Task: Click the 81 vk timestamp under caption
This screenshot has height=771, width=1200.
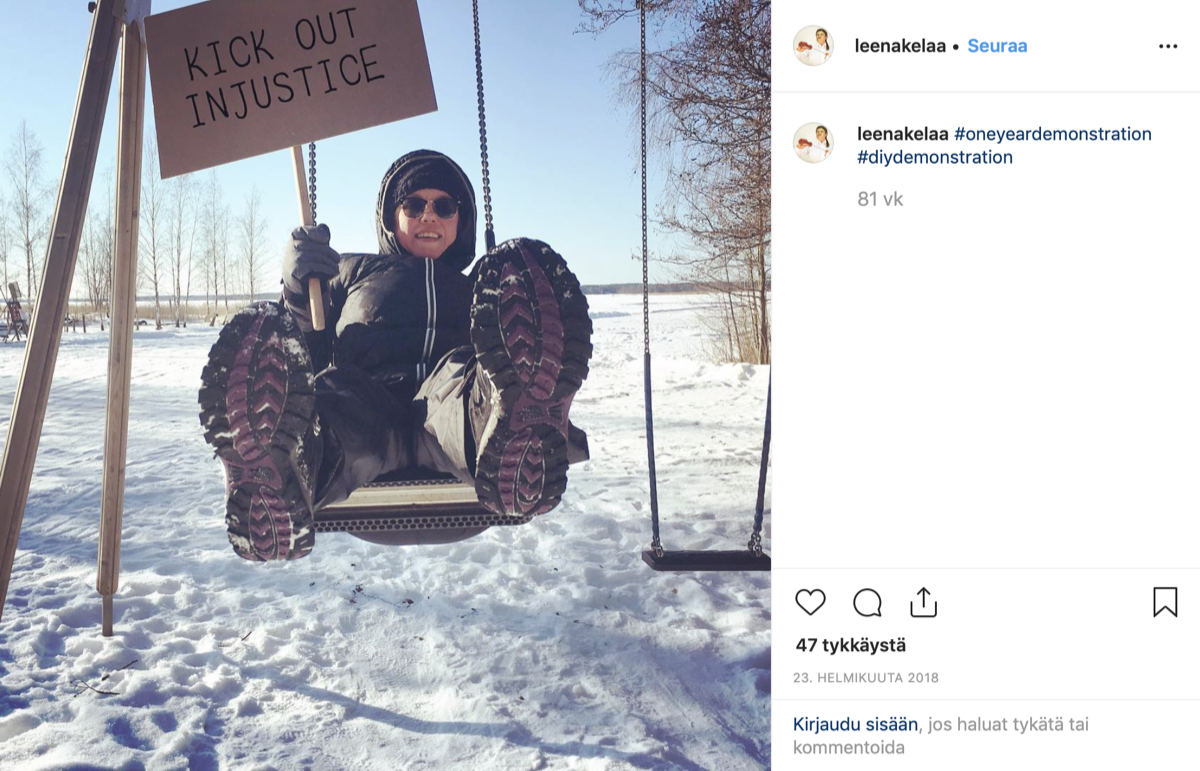Action: coord(880,199)
